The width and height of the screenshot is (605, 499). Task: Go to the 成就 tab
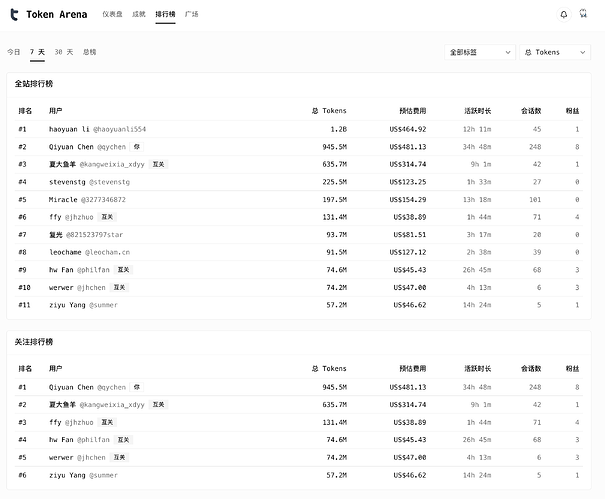[x=139, y=14]
